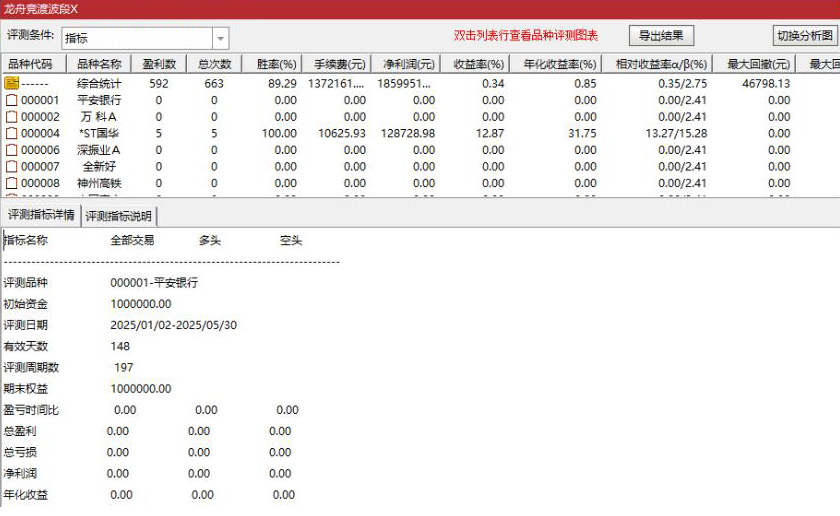The width and height of the screenshot is (840, 516).
Task: Click the document icon beside code 000008
Action: point(11,183)
